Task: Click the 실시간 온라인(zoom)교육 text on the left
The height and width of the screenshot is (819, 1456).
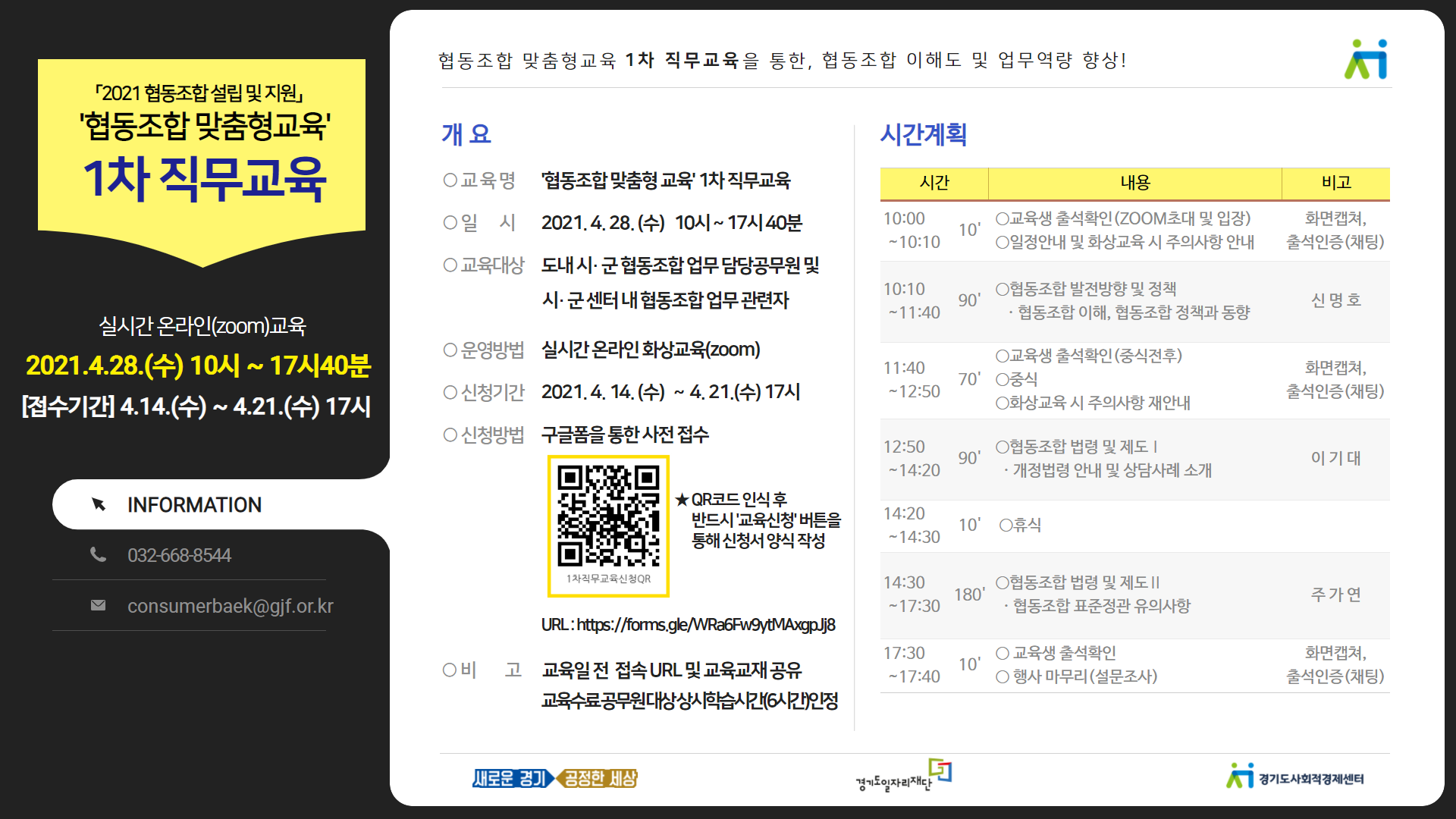Action: (202, 326)
